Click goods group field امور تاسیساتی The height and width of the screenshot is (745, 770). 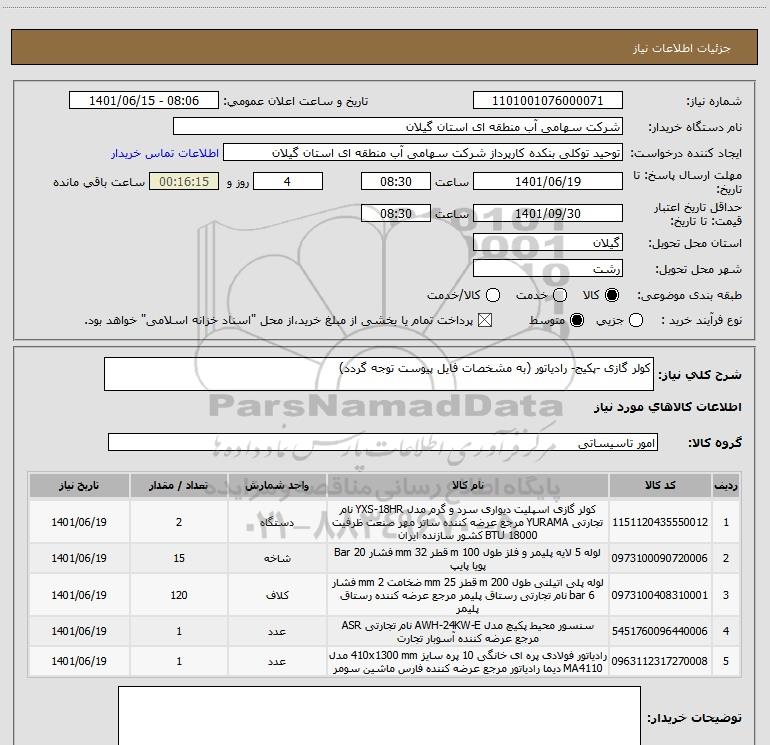click(383, 442)
